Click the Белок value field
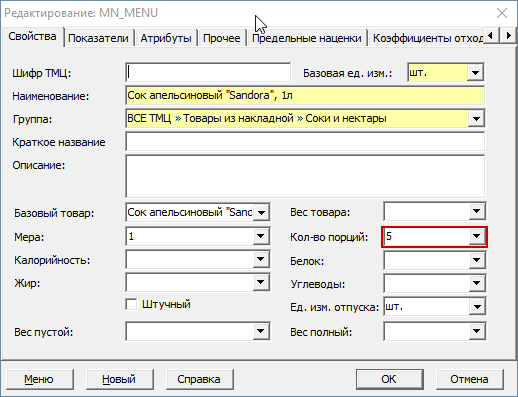Image resolution: width=518 pixels, height=397 pixels. [426, 260]
